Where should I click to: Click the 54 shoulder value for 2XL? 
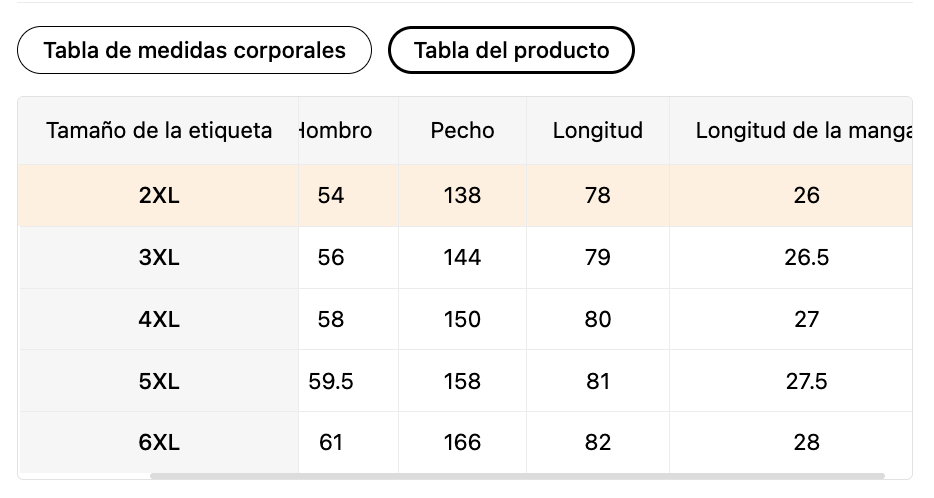[331, 195]
